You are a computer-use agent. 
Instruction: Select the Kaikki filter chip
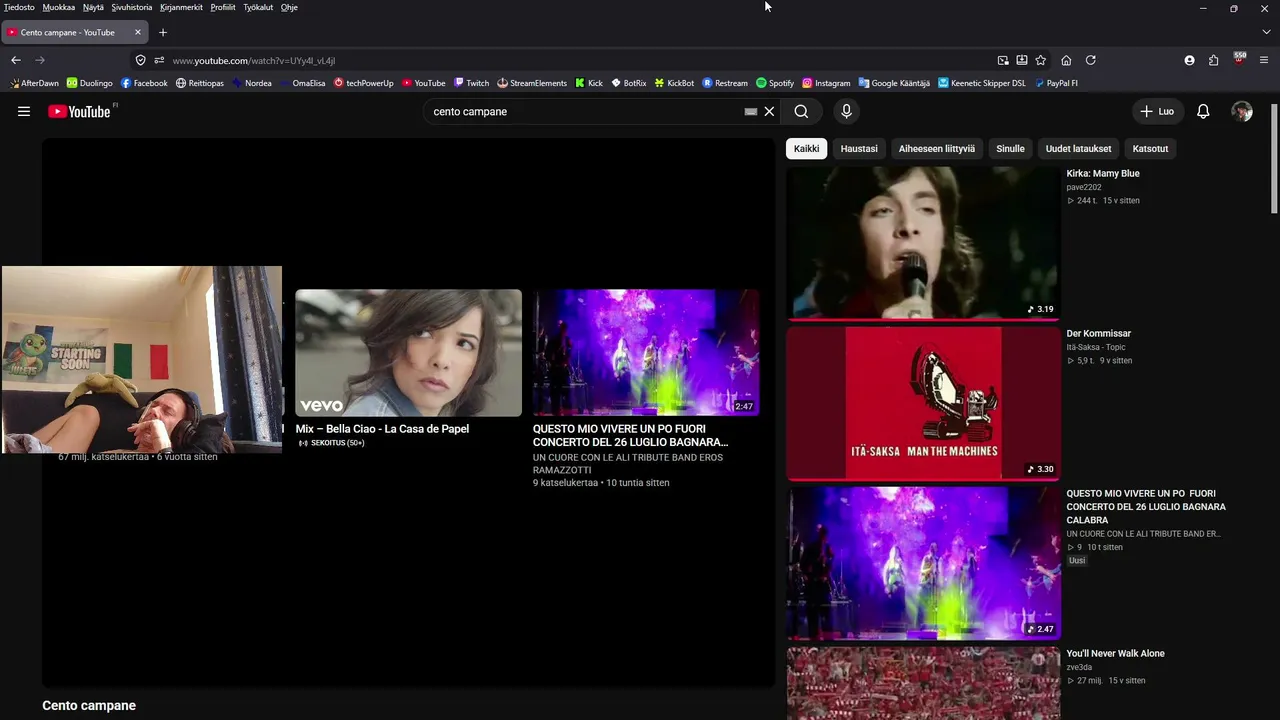807,149
